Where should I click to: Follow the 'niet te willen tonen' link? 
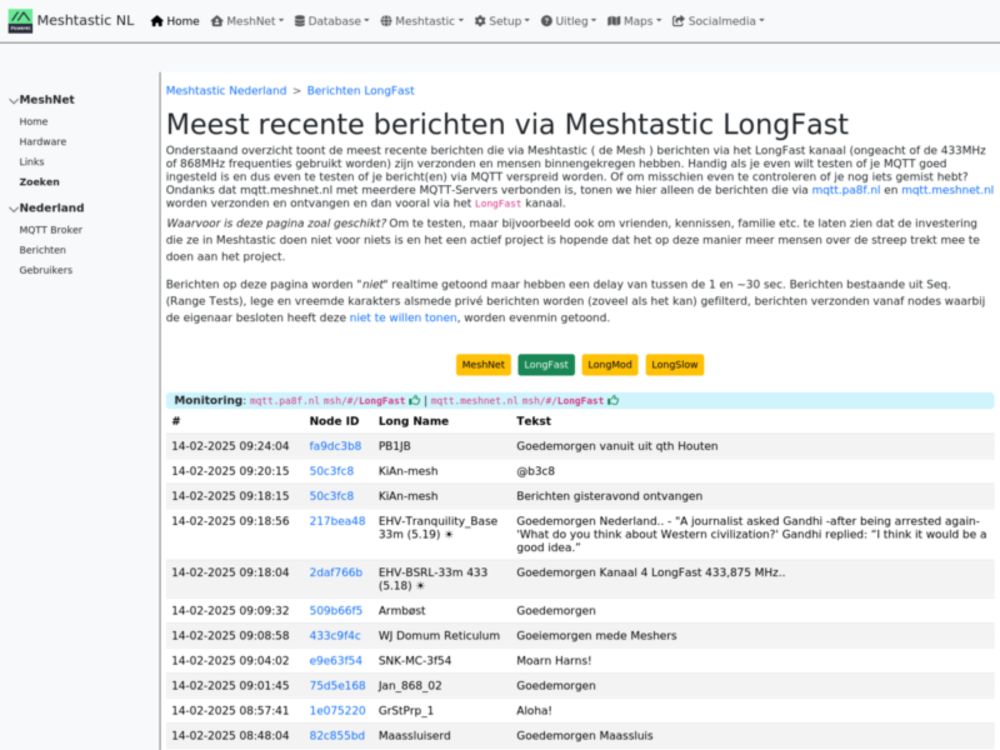tap(403, 318)
